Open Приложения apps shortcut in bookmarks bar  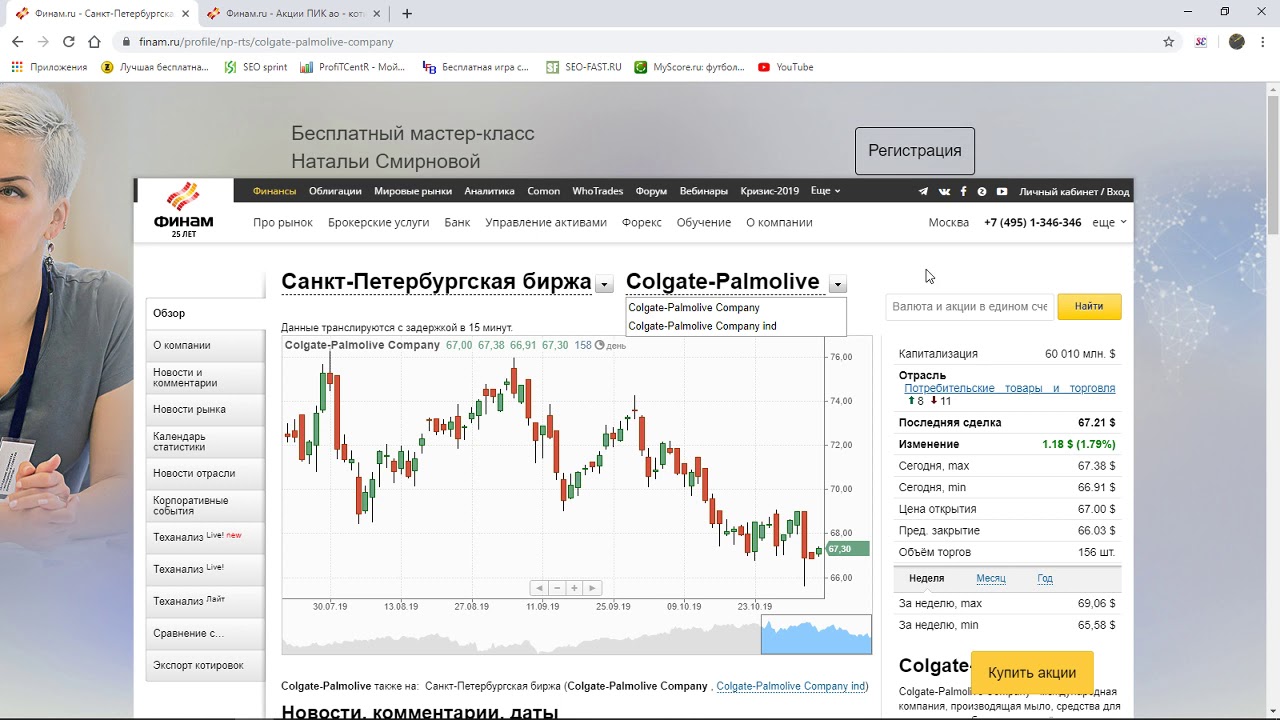pos(49,67)
